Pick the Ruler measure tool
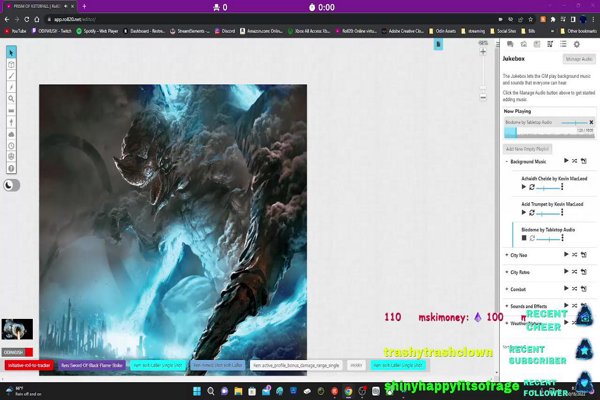This screenshot has height=400, width=600. pos(11,111)
